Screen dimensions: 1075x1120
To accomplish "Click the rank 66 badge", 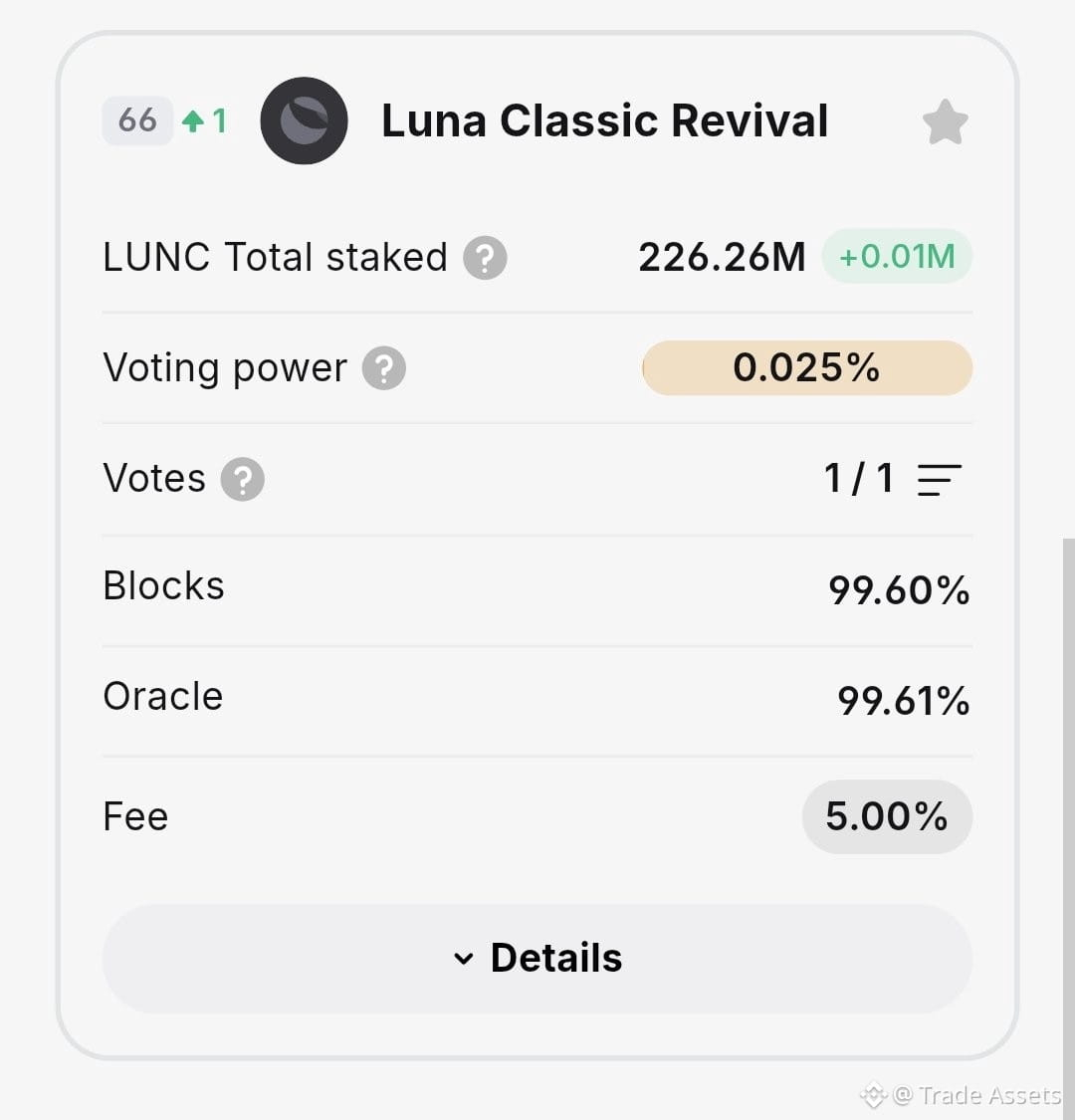I will (137, 120).
